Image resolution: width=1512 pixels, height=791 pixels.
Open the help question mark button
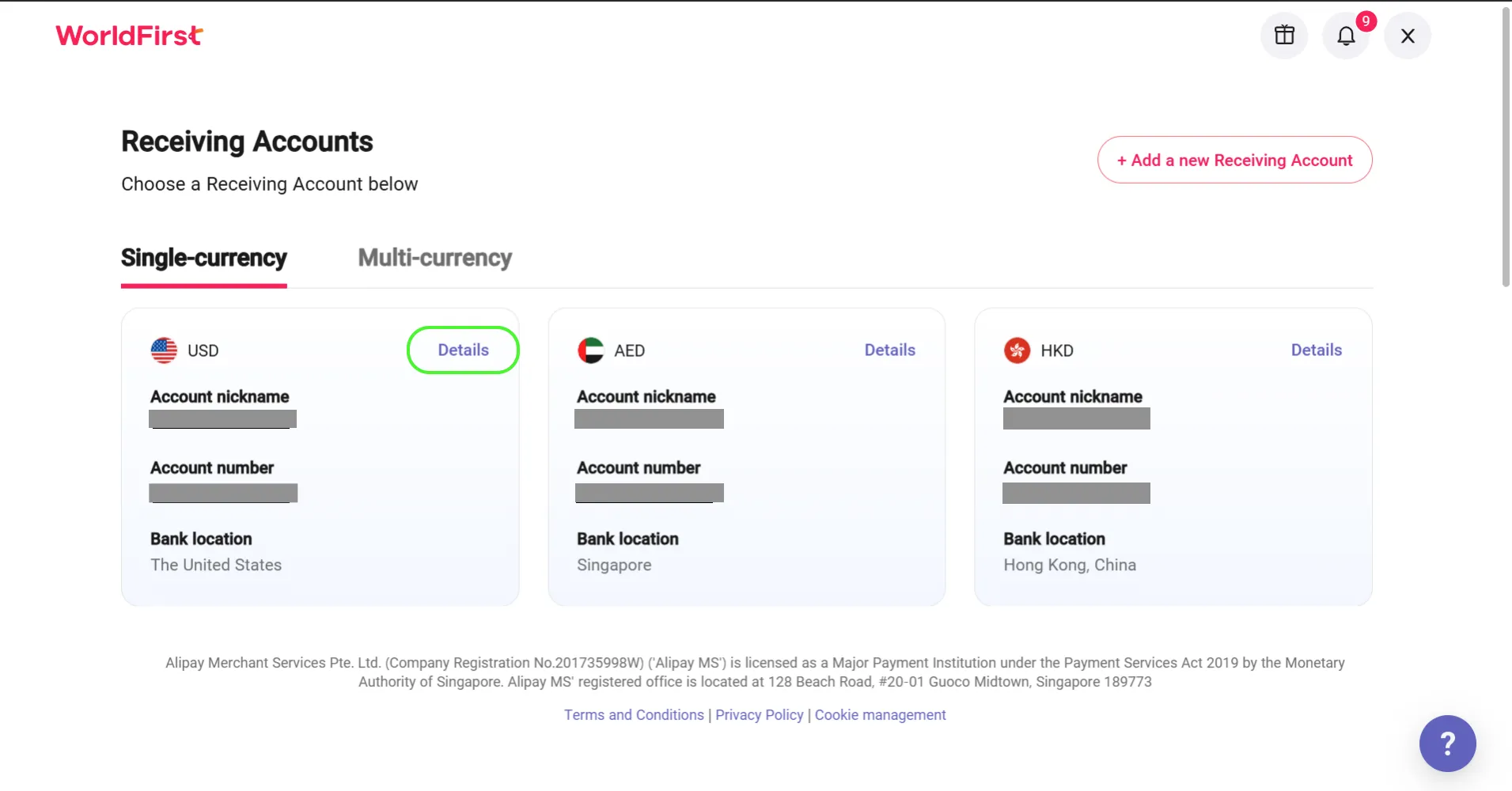click(x=1447, y=744)
